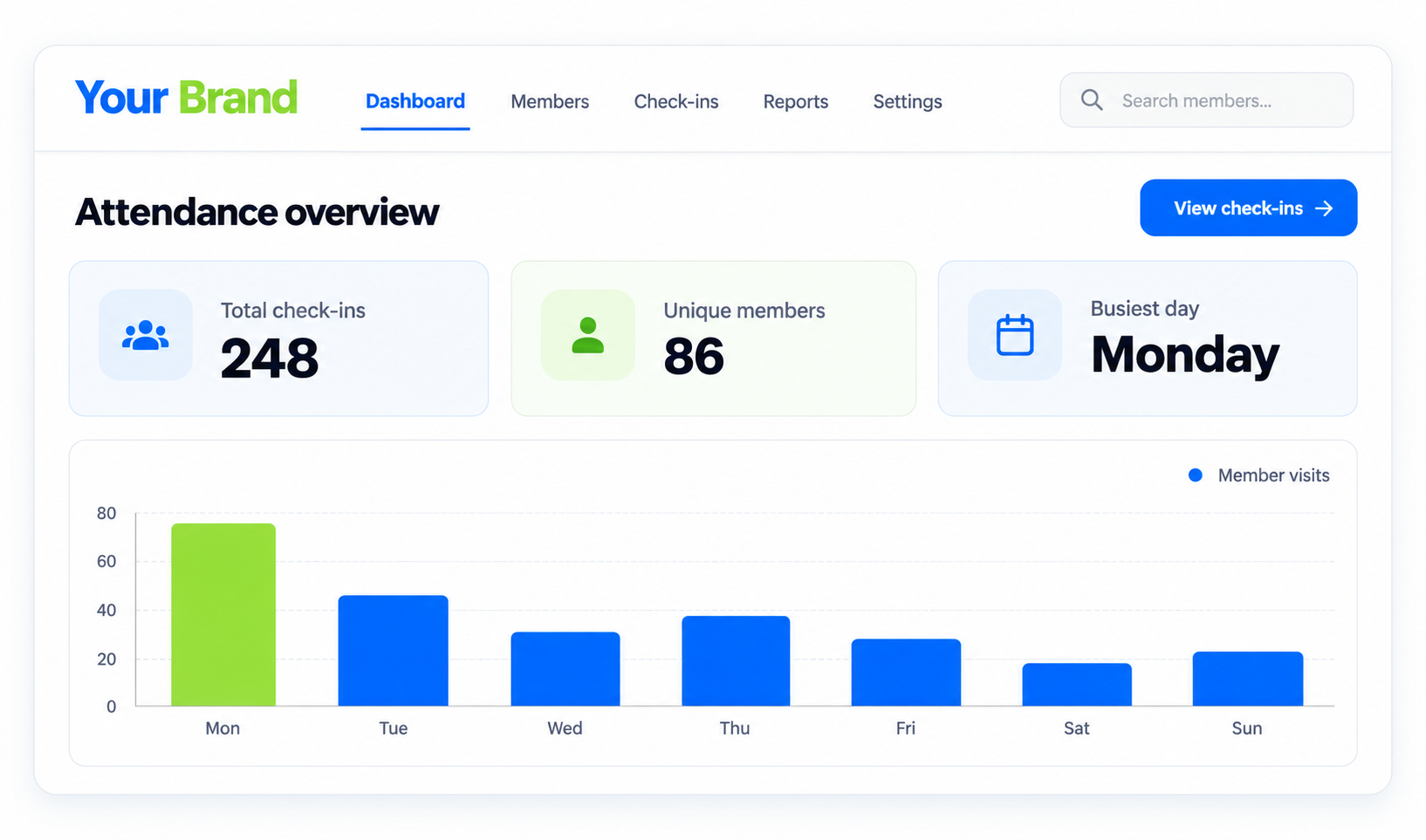Click the Monday busiest day value
The image size is (1426, 840).
1185,355
